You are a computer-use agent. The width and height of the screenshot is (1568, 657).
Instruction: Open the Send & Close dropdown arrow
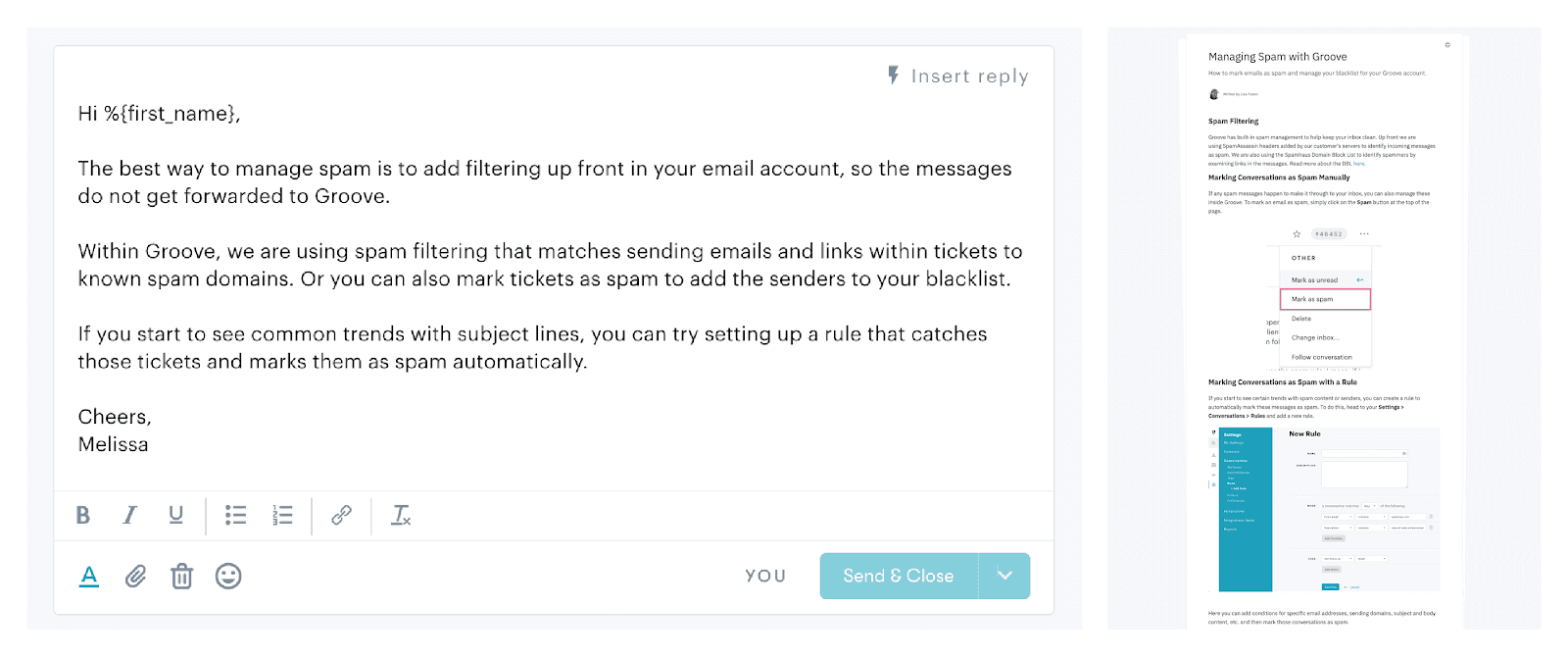coord(1005,576)
